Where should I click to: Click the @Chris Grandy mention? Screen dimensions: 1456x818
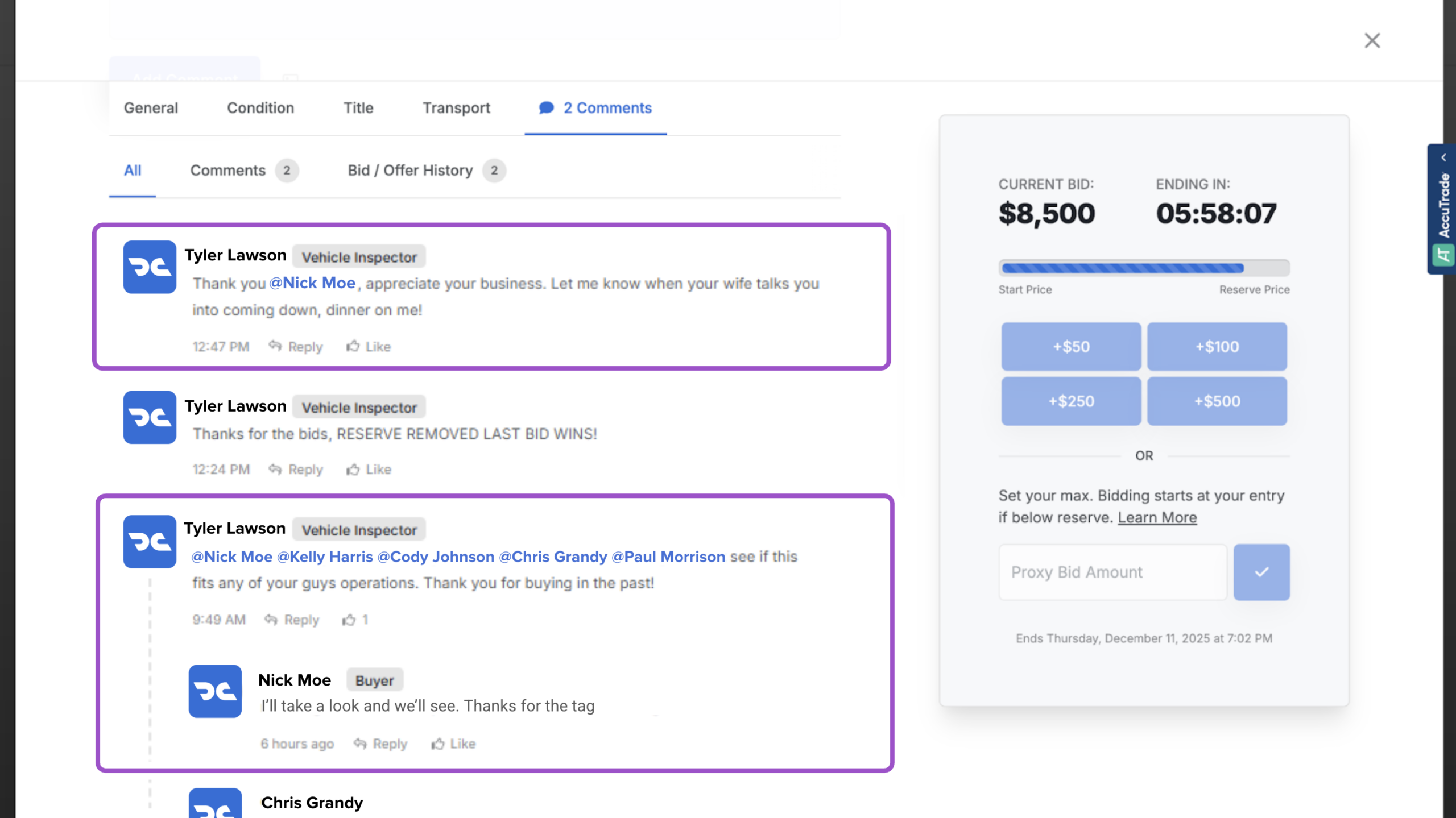pyautogui.click(x=553, y=557)
